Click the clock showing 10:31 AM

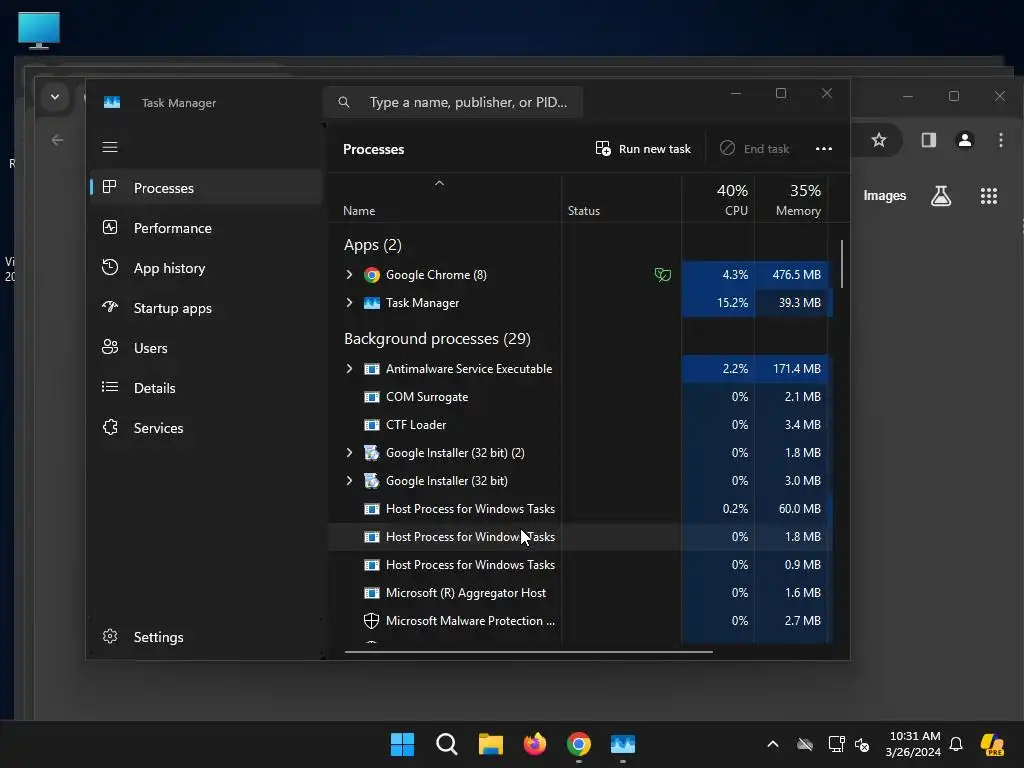(x=914, y=736)
